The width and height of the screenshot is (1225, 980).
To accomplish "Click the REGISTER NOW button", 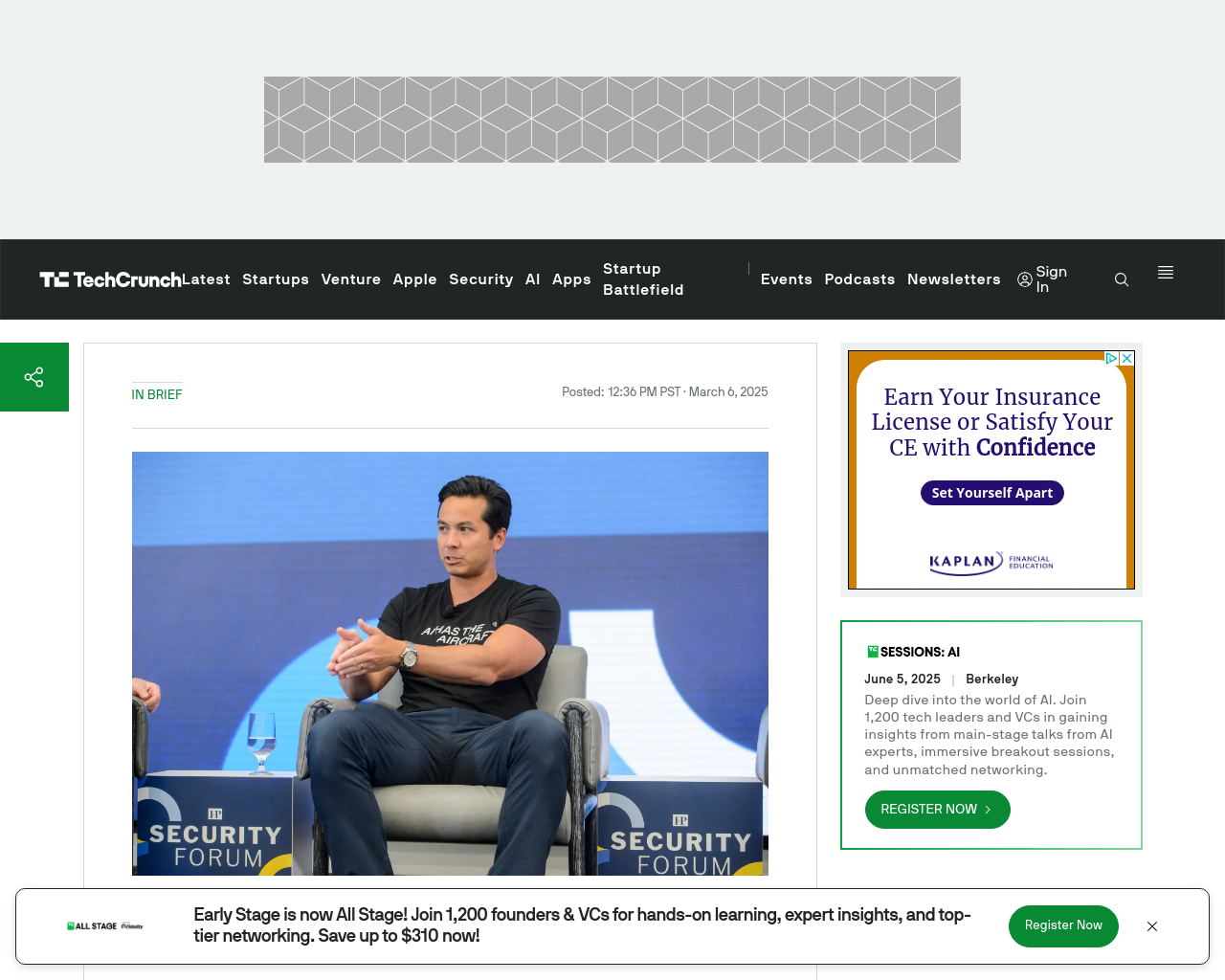I will click(938, 810).
